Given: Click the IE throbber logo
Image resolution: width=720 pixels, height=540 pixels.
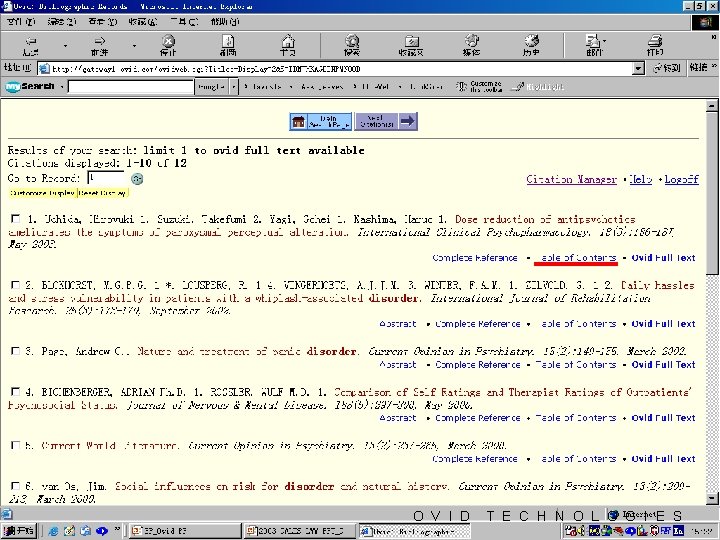Looking at the screenshot, I should (705, 22).
